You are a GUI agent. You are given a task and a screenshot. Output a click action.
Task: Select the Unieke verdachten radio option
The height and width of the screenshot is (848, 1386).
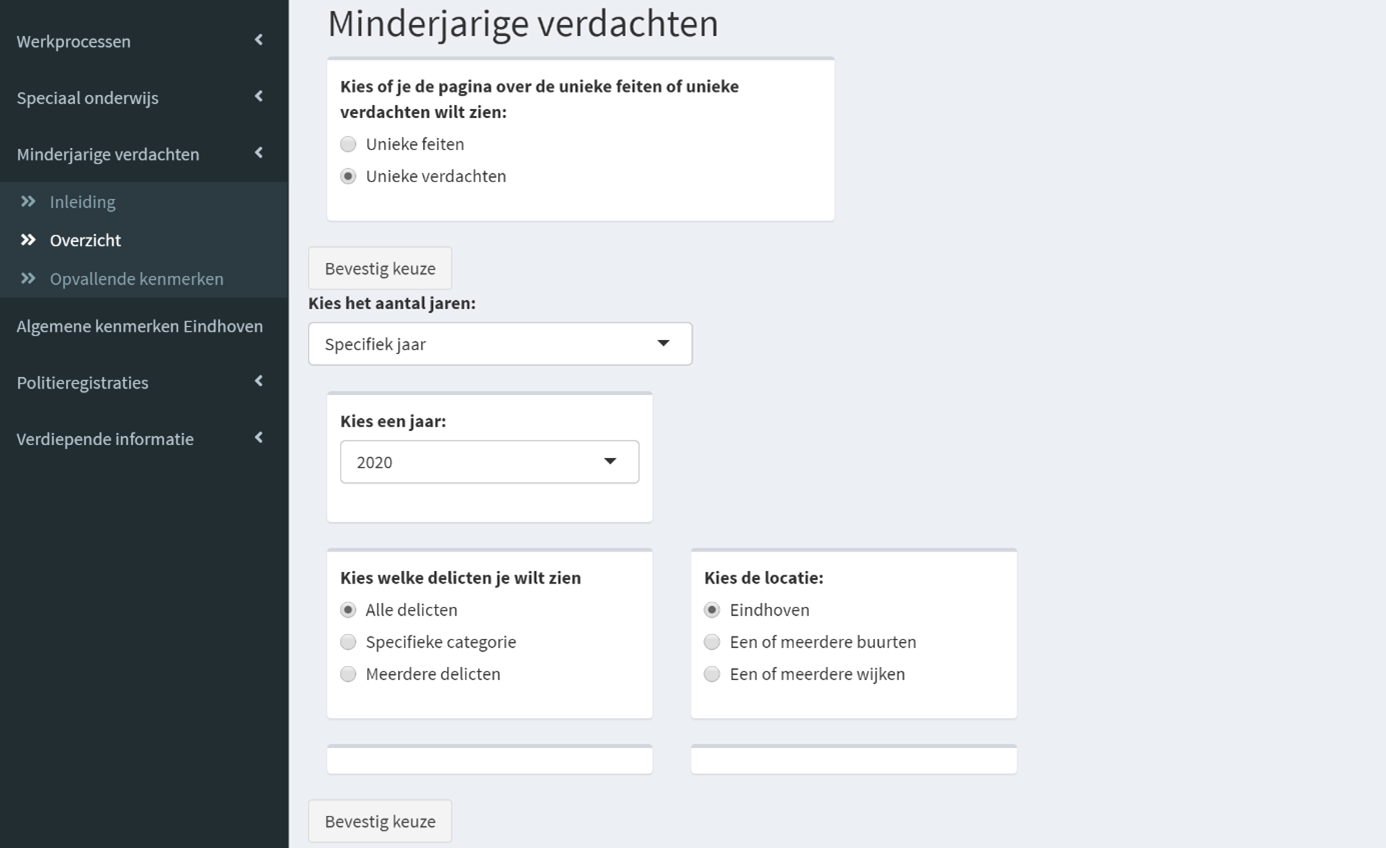348,176
